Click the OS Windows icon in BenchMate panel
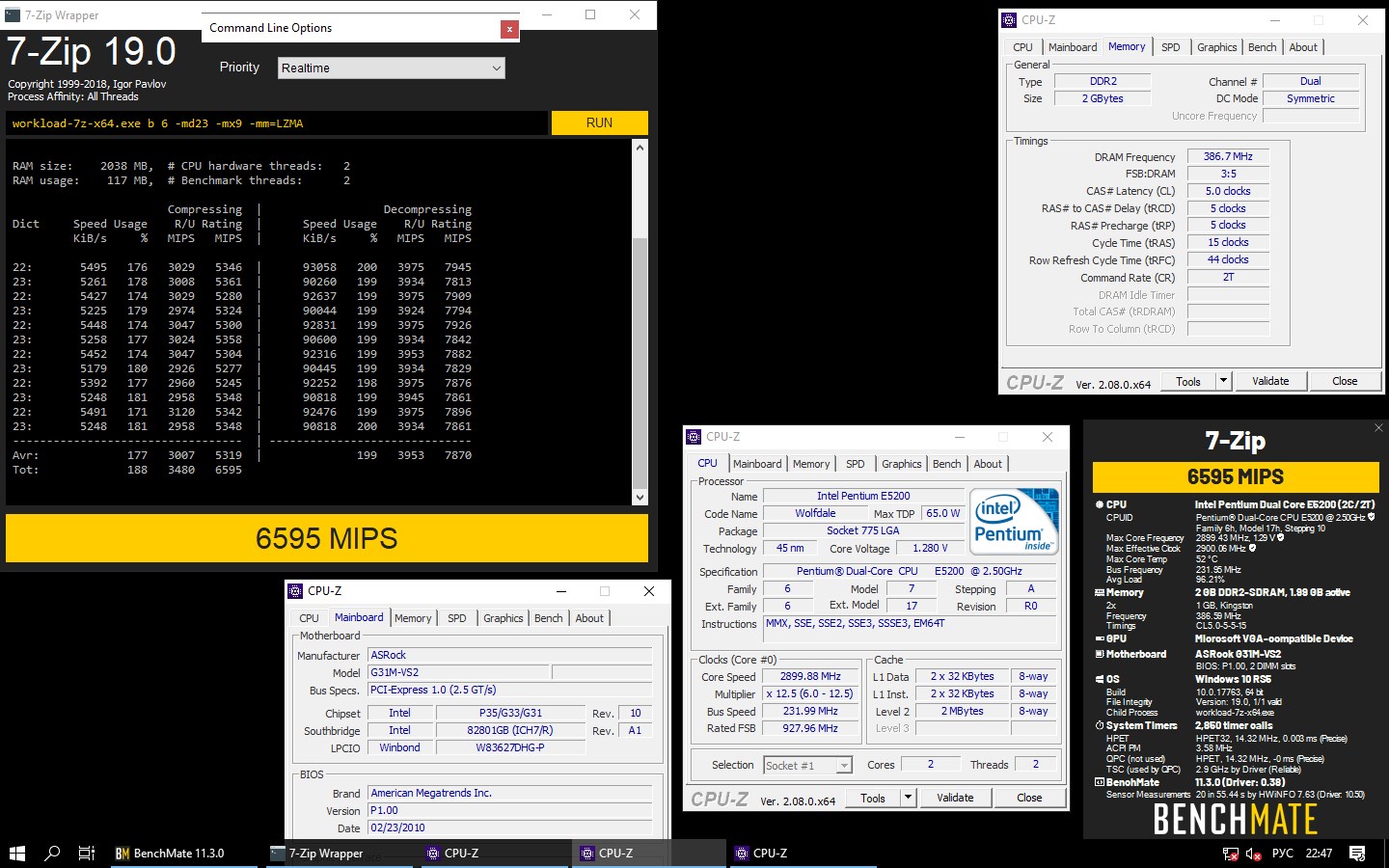The width and height of the screenshot is (1389, 868). pos(1099,679)
